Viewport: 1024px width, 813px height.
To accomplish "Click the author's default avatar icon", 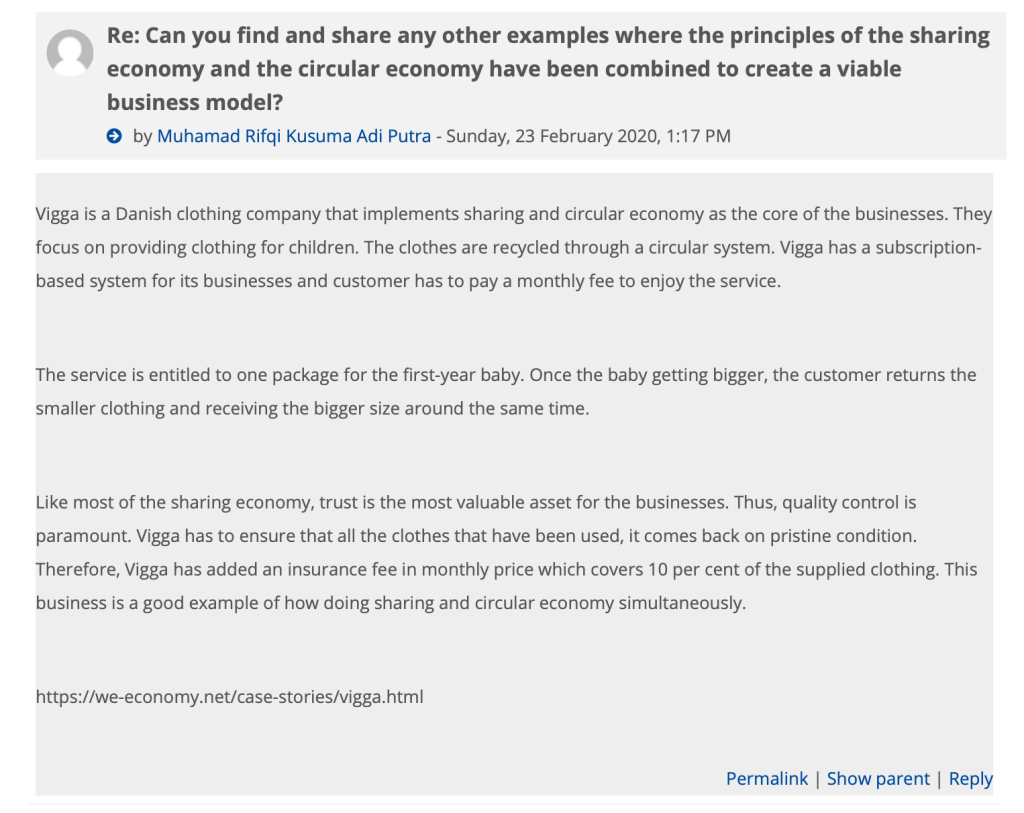I will (x=70, y=52).
